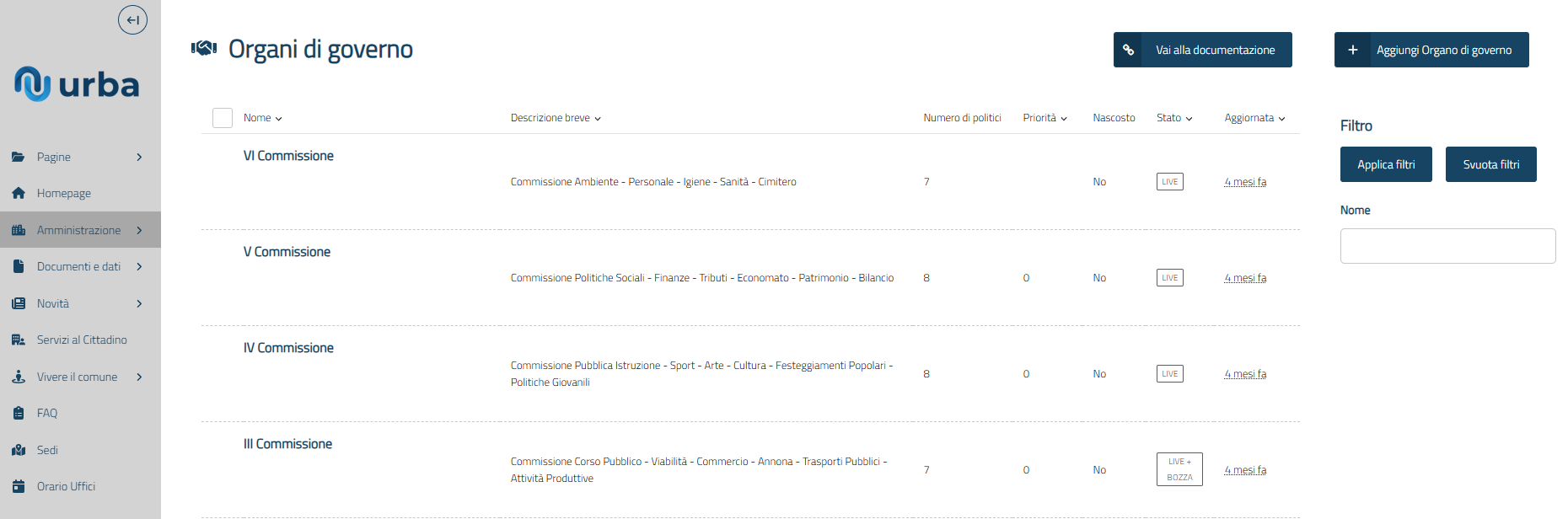This screenshot has height=519, width=1568.
Task: Focus the Nome filter text field
Action: point(1447,246)
